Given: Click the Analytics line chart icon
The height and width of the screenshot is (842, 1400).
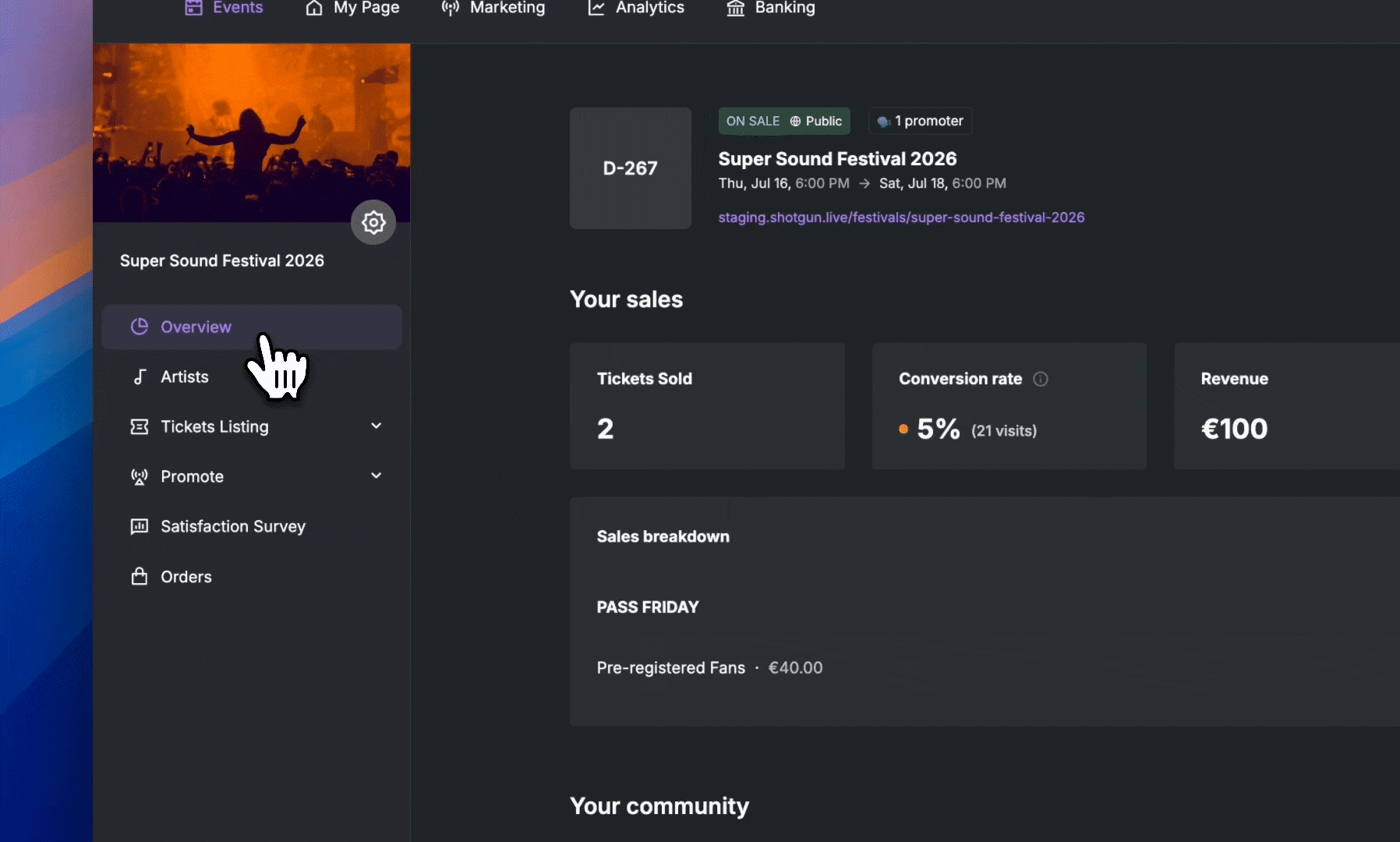Looking at the screenshot, I should [x=596, y=8].
